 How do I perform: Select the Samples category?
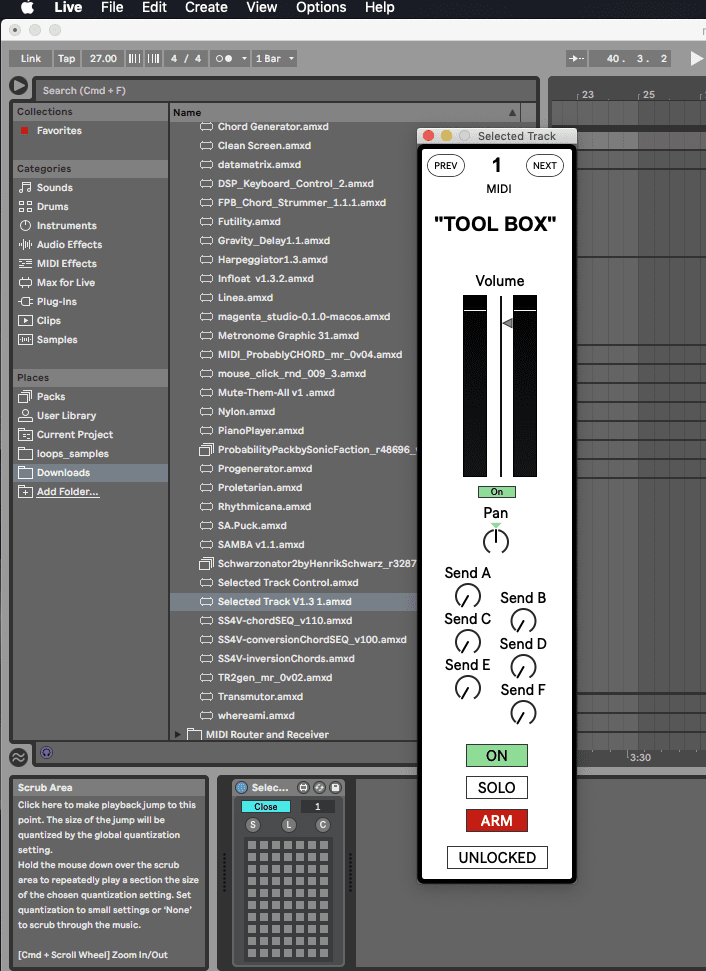tap(57, 340)
